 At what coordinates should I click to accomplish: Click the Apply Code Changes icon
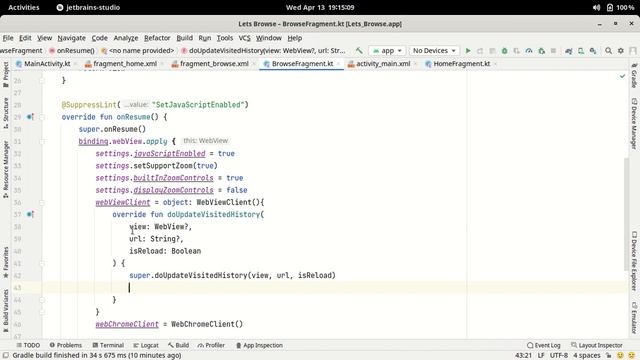point(493,51)
